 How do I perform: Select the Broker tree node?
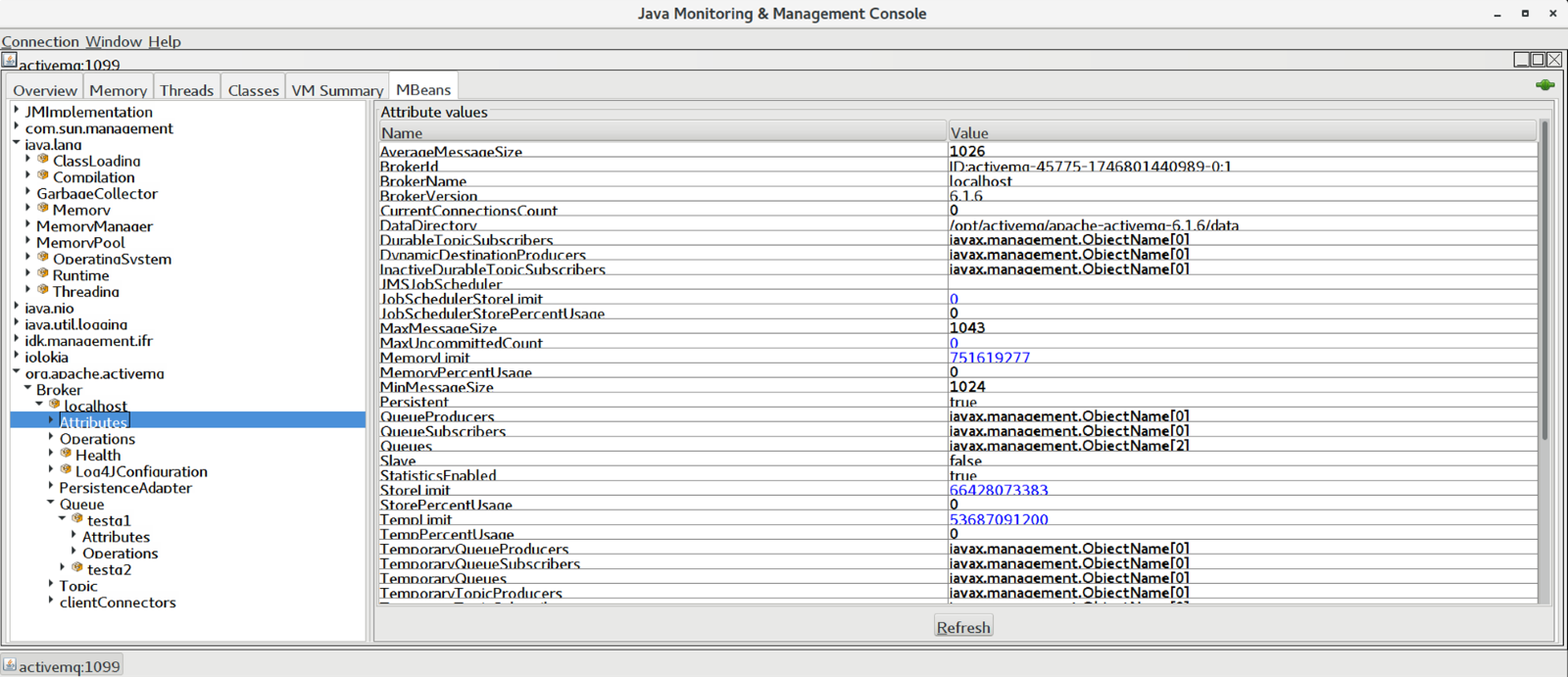pyautogui.click(x=59, y=389)
